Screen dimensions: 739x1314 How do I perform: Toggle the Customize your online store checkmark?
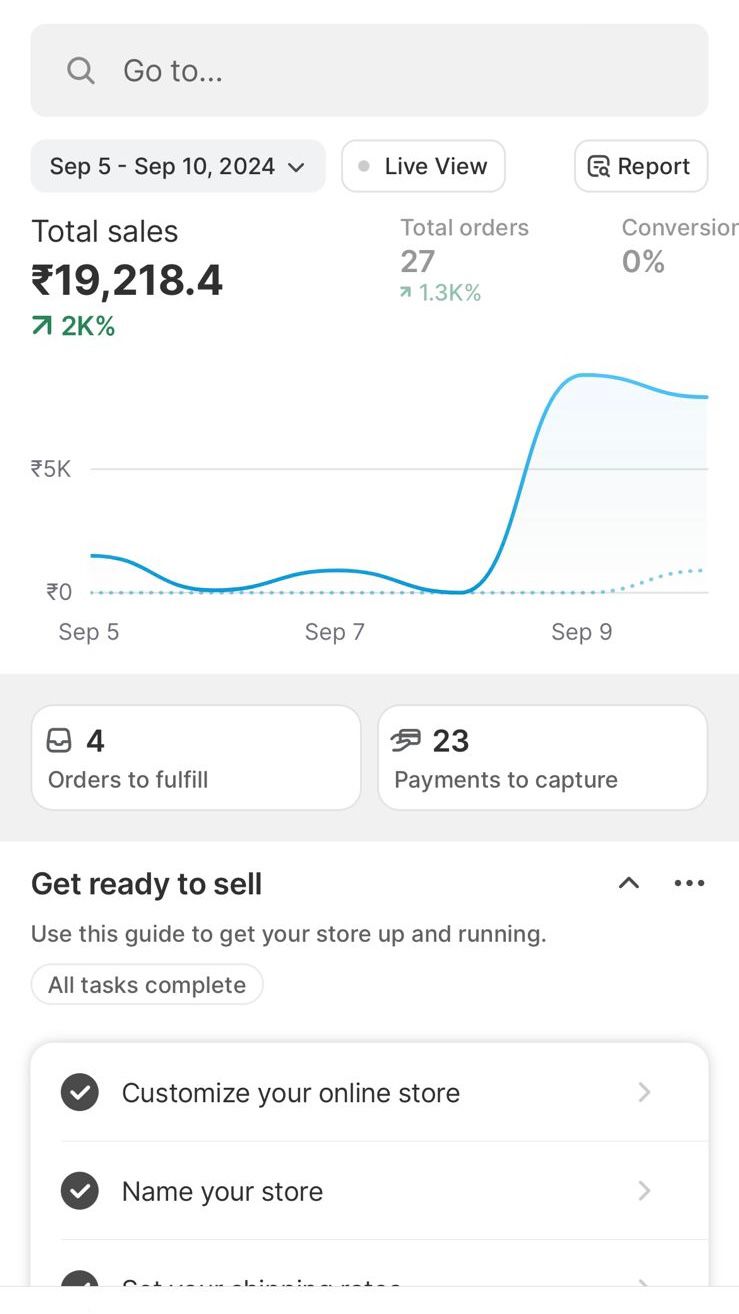point(80,1092)
